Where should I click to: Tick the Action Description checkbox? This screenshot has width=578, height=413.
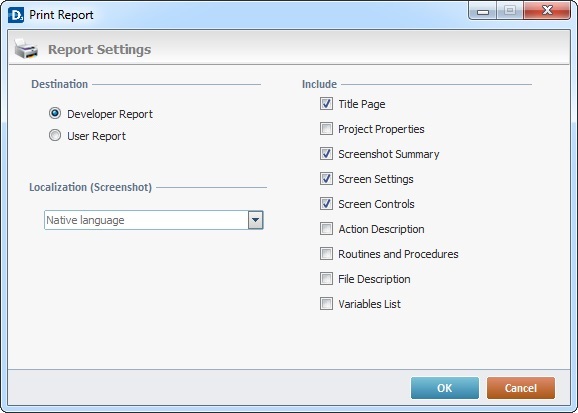pos(326,229)
